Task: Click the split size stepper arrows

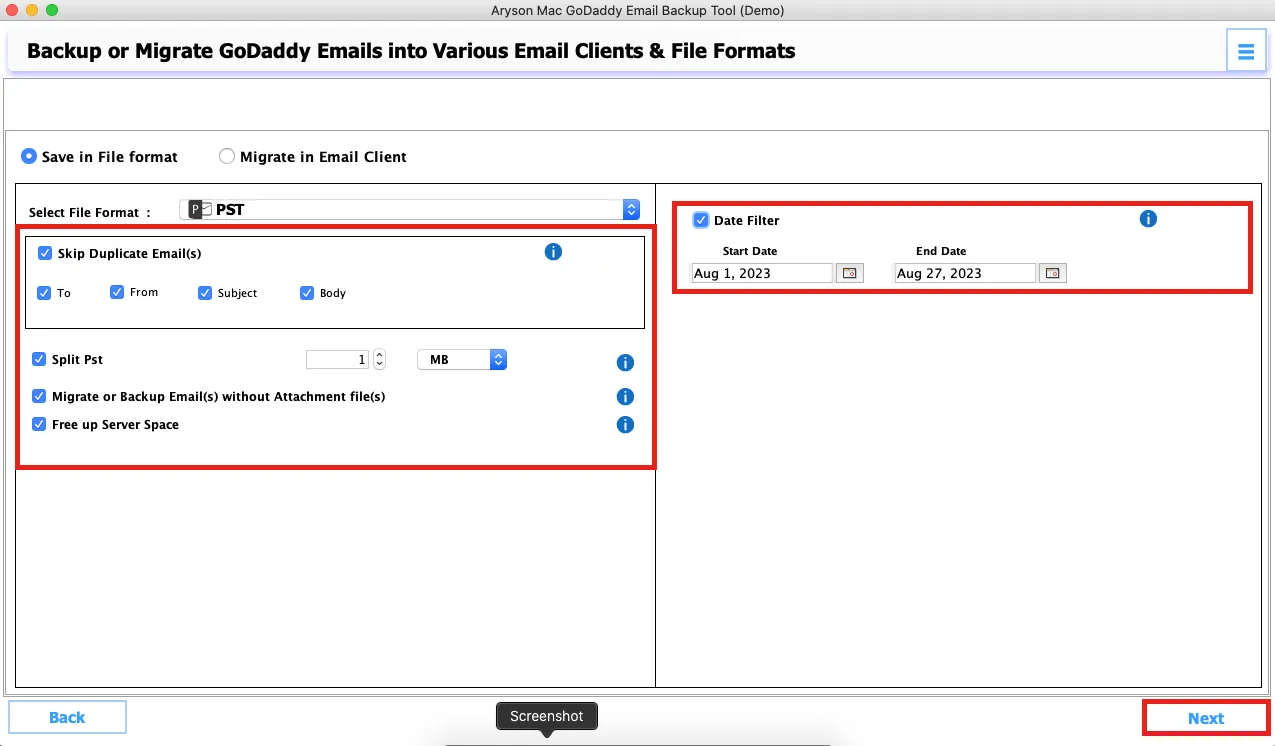Action: click(x=379, y=360)
